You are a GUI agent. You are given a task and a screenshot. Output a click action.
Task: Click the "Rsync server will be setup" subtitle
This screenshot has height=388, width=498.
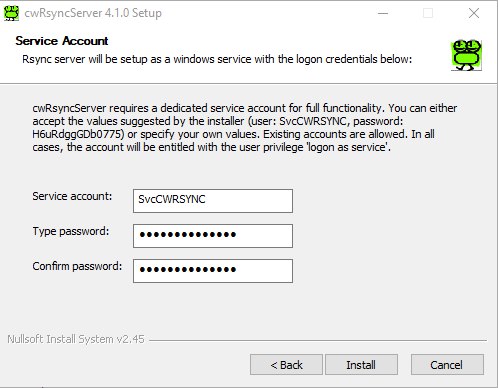(217, 59)
